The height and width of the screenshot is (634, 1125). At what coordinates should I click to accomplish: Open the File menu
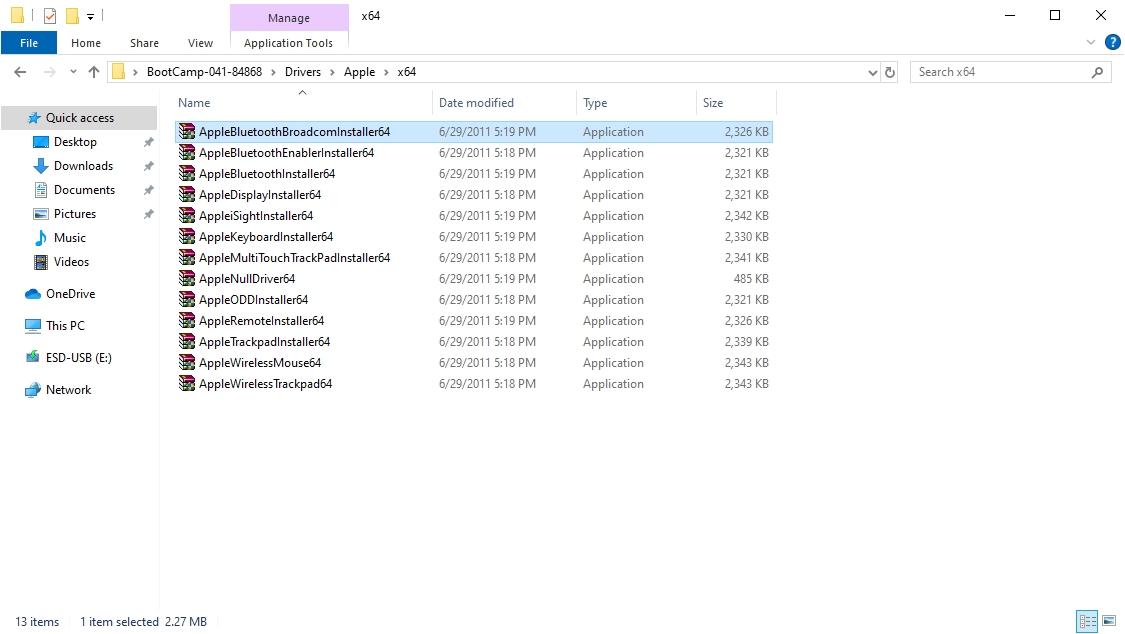(29, 43)
